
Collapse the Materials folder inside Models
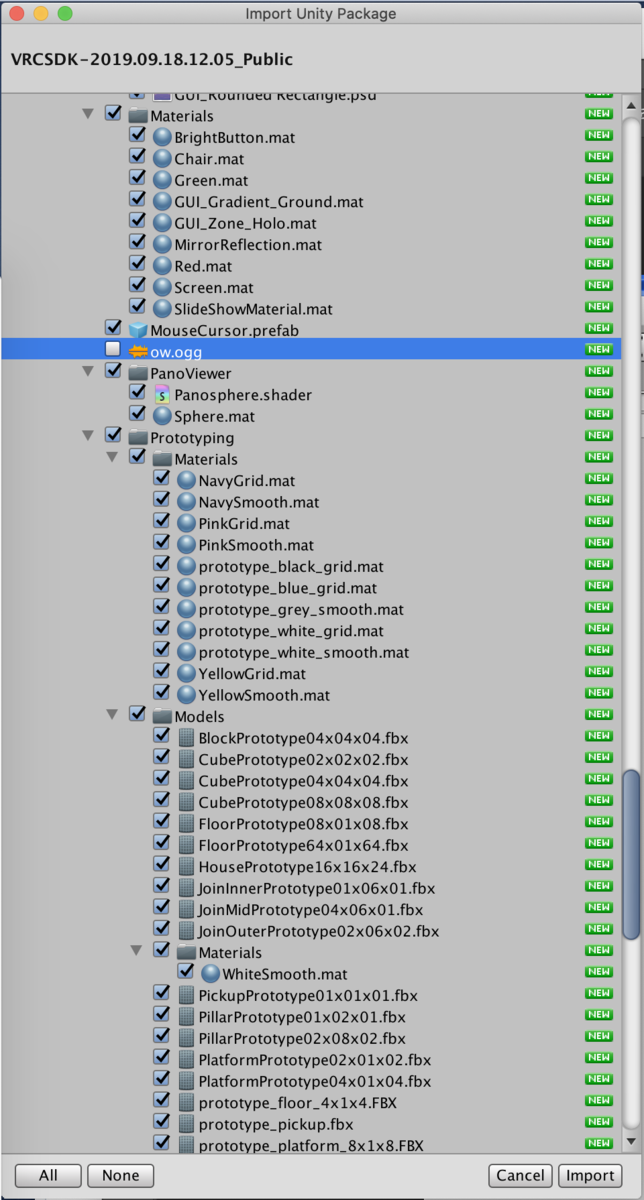pyautogui.click(x=136, y=951)
